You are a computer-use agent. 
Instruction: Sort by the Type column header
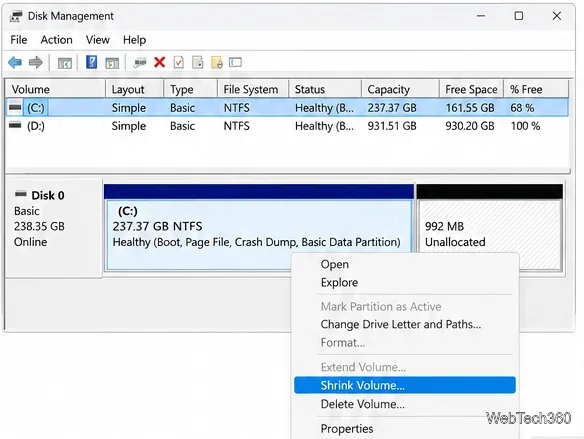(x=191, y=89)
